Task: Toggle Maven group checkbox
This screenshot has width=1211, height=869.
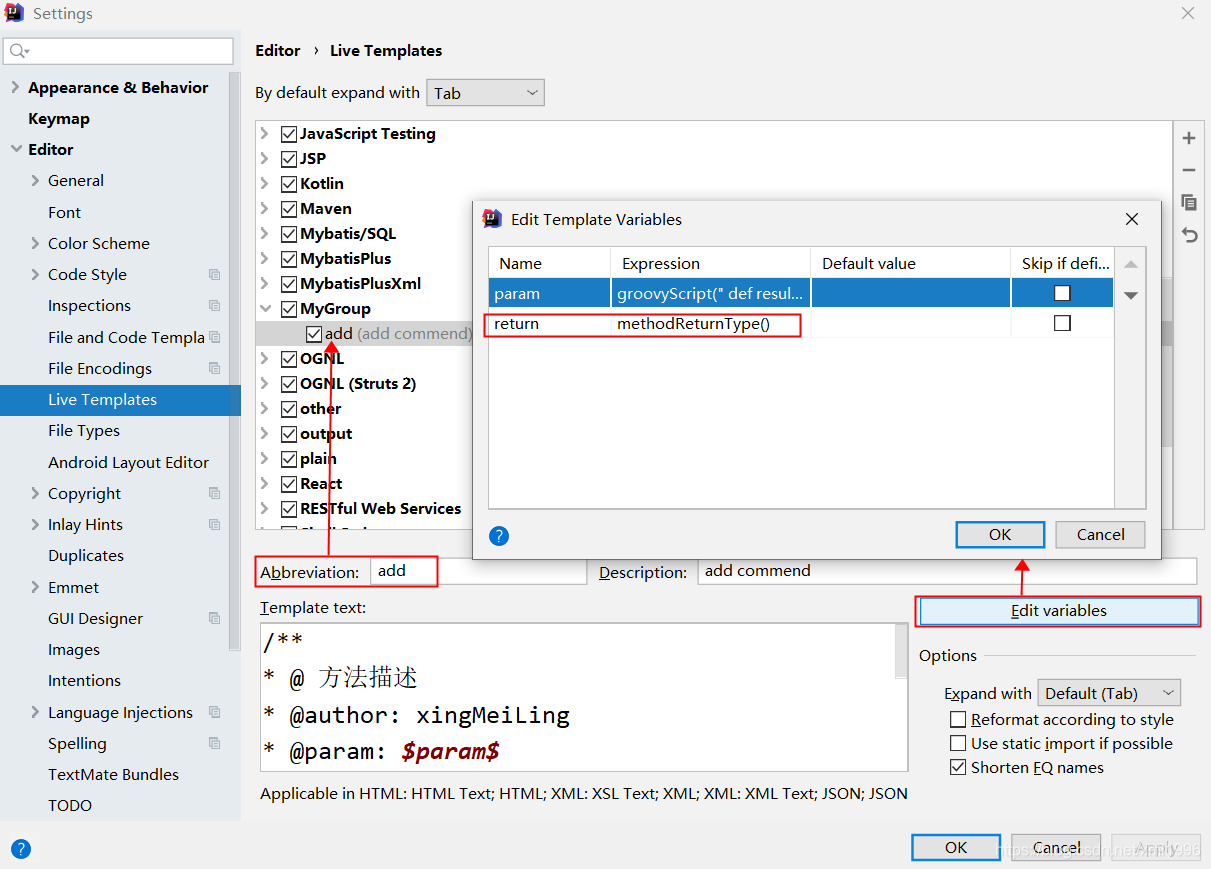Action: point(289,209)
